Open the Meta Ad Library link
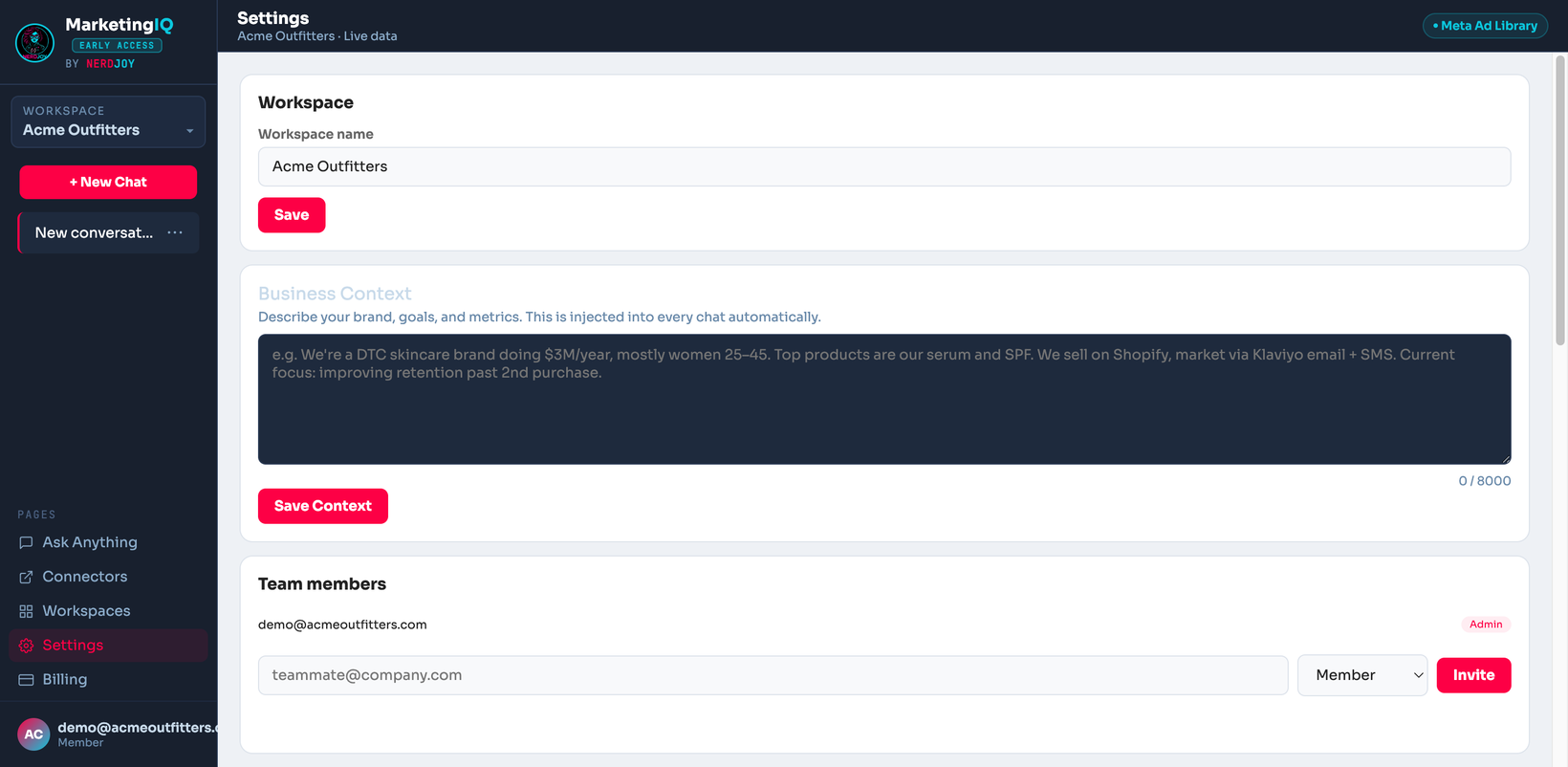1568x767 pixels. click(1485, 26)
